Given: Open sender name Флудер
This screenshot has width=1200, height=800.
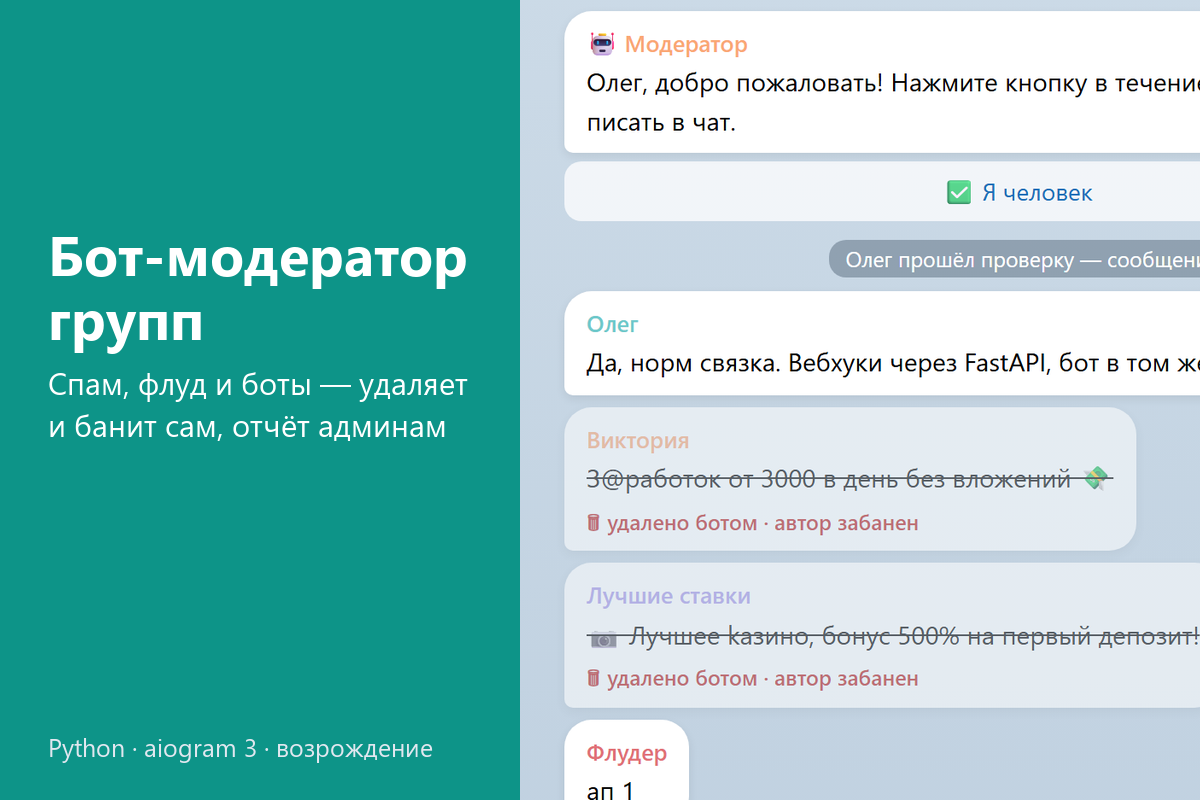Looking at the screenshot, I should [626, 753].
